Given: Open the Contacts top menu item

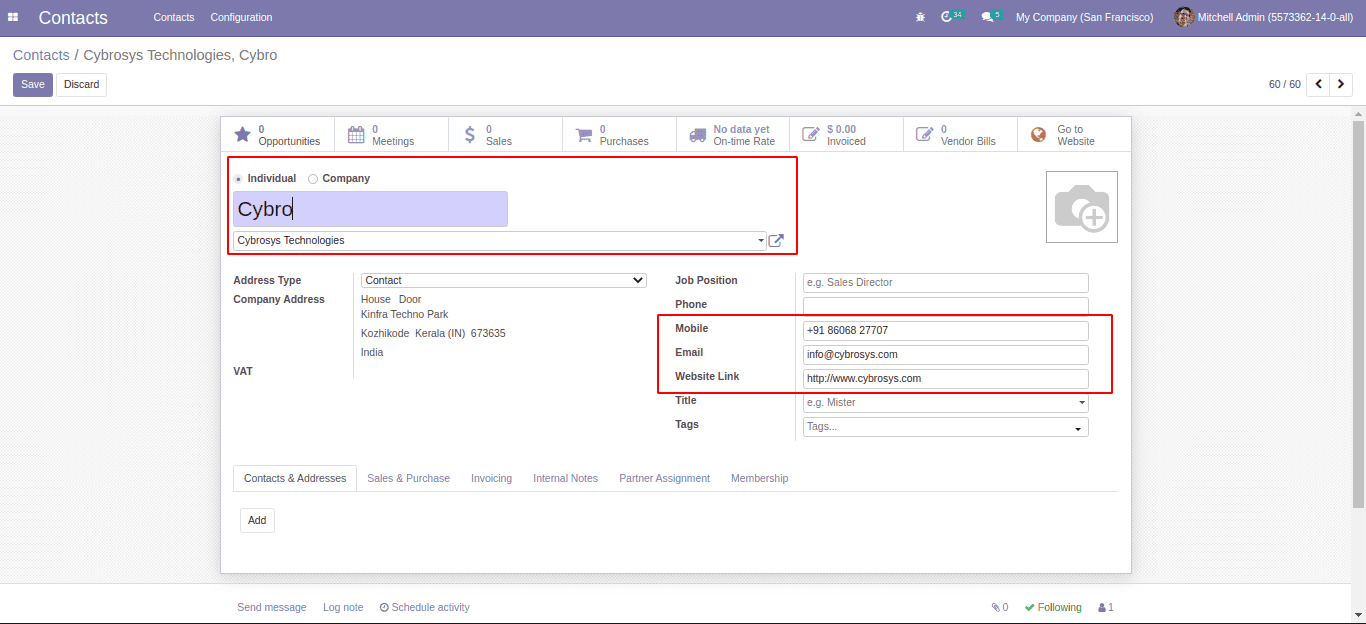Looking at the screenshot, I should tap(174, 17).
